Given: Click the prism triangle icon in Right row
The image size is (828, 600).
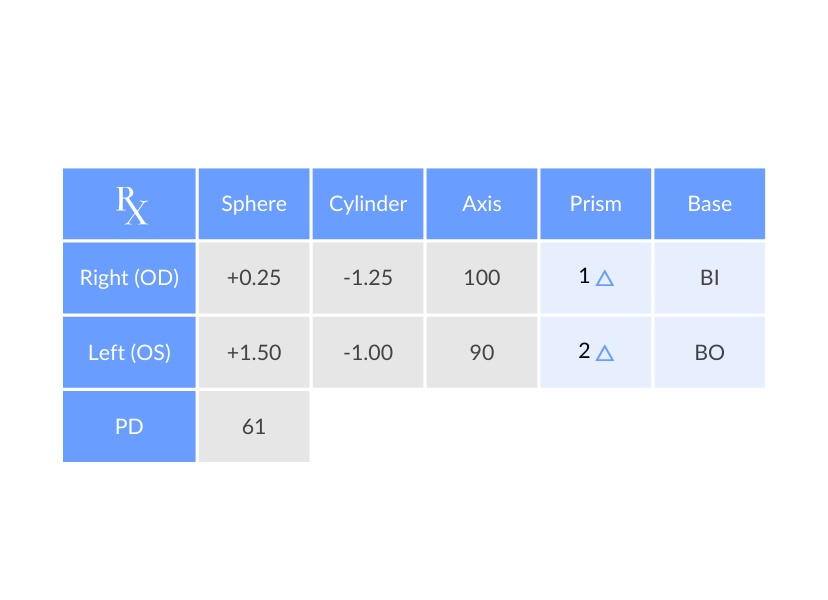Looking at the screenshot, I should pos(604,279).
